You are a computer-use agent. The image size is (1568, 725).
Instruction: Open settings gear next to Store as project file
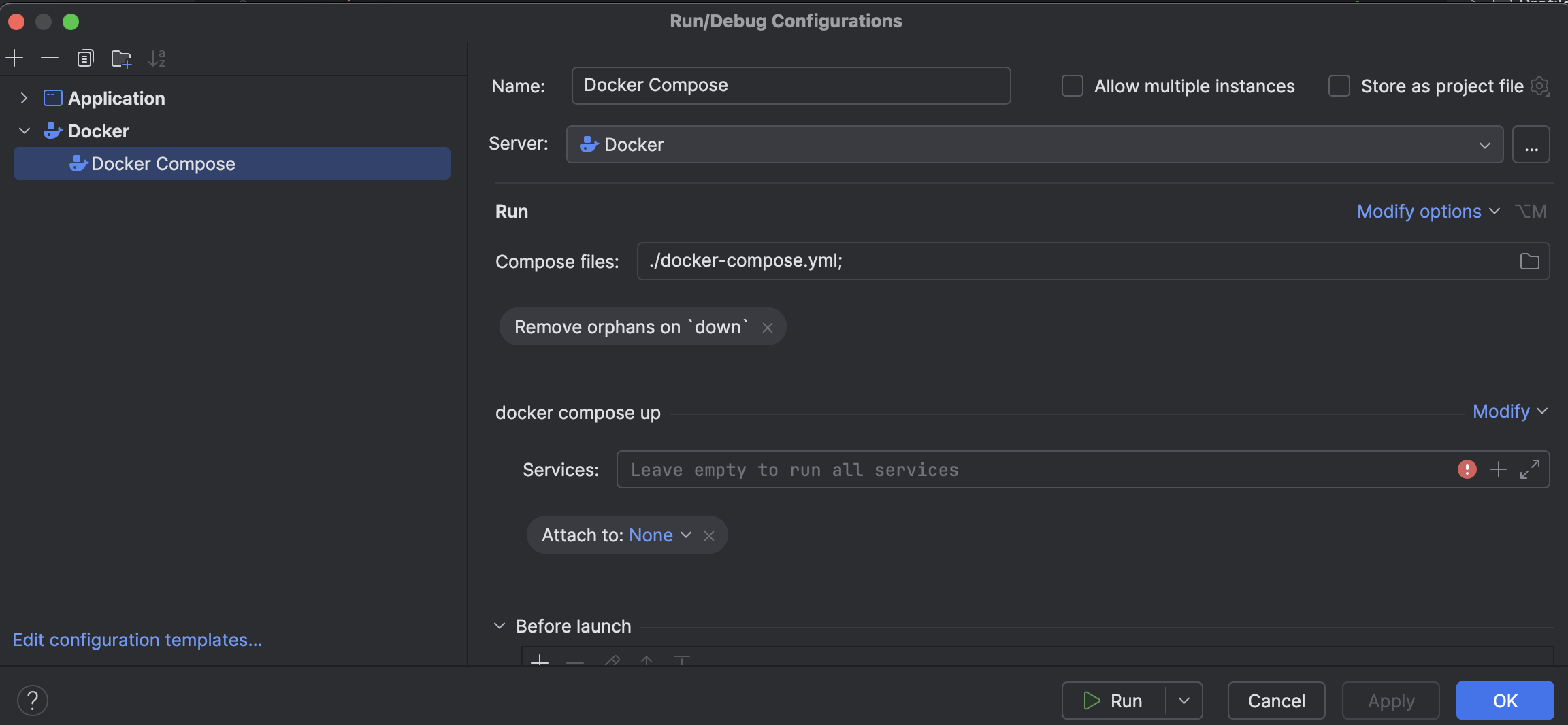click(1539, 86)
